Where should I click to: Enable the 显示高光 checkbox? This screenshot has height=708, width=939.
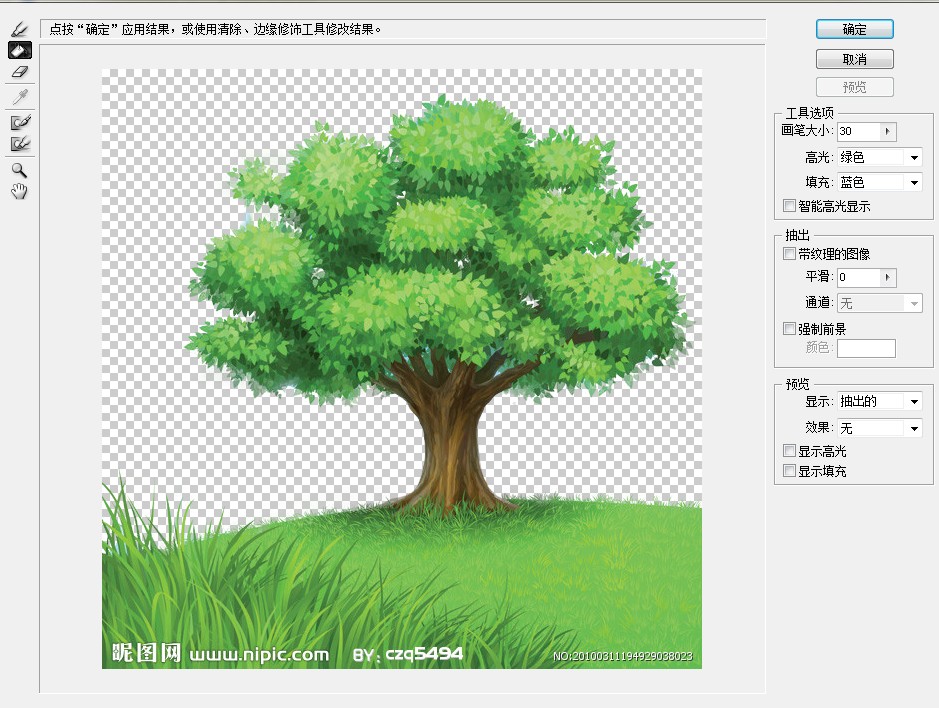790,452
